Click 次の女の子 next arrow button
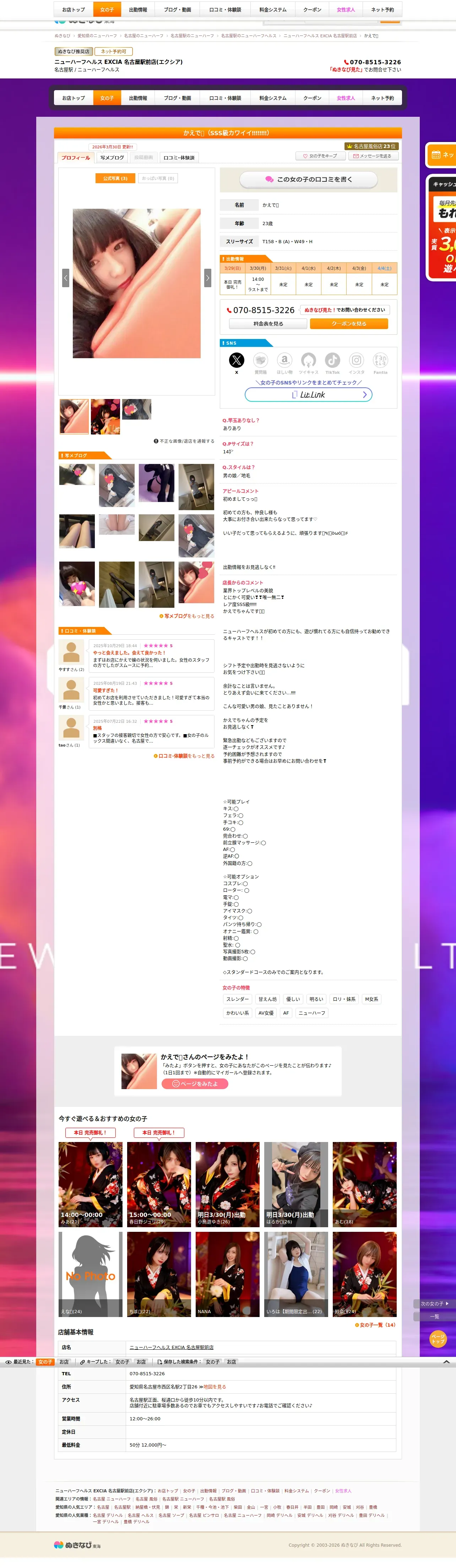 (435, 1304)
